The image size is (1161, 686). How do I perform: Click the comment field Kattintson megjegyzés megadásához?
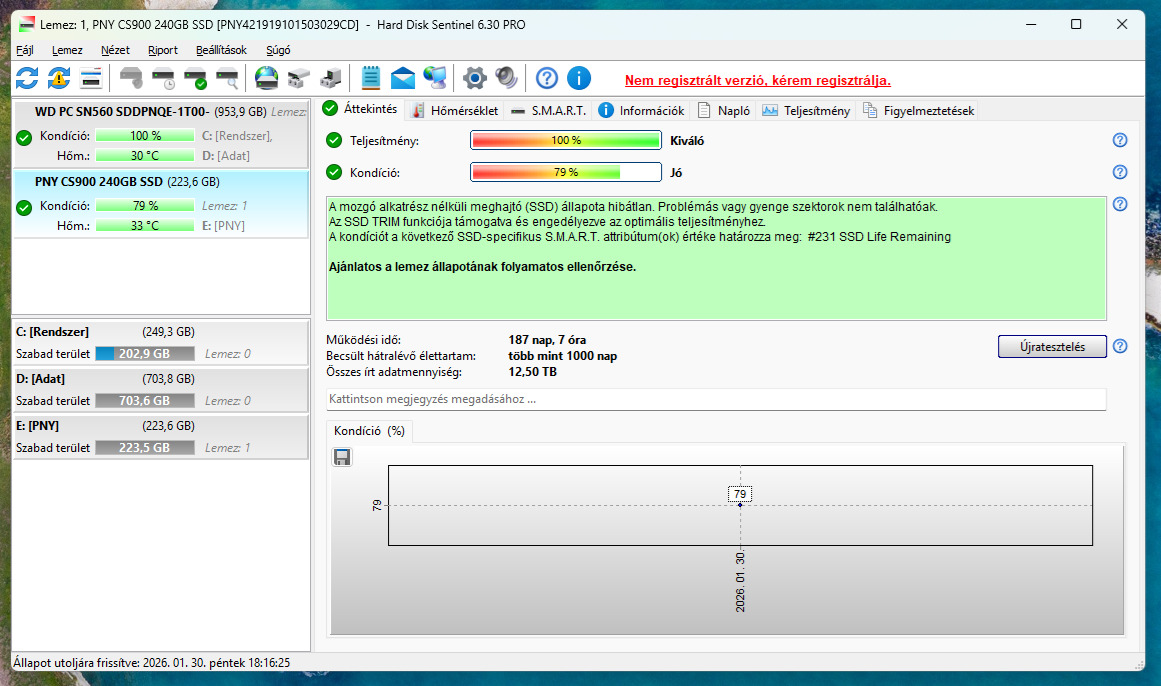(x=716, y=399)
